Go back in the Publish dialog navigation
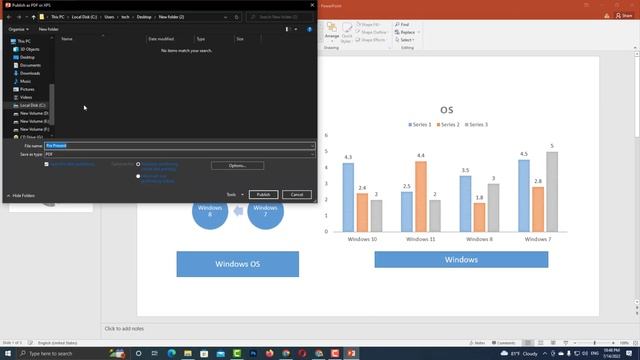 tap(9, 17)
